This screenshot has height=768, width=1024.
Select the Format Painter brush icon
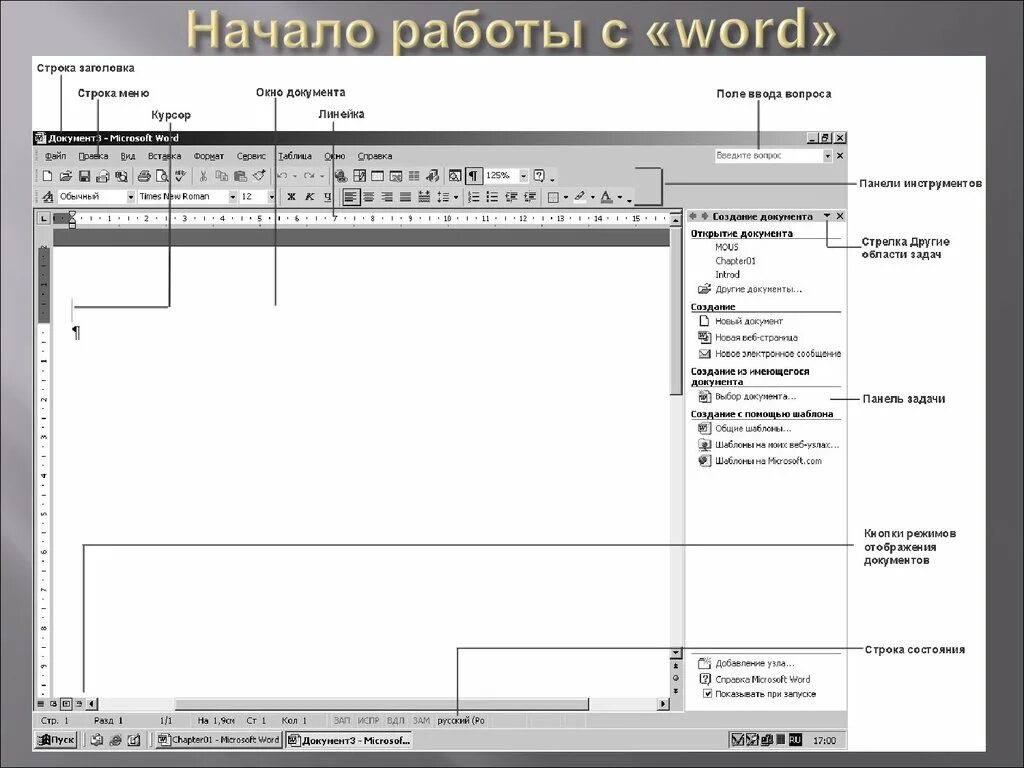tap(259, 176)
